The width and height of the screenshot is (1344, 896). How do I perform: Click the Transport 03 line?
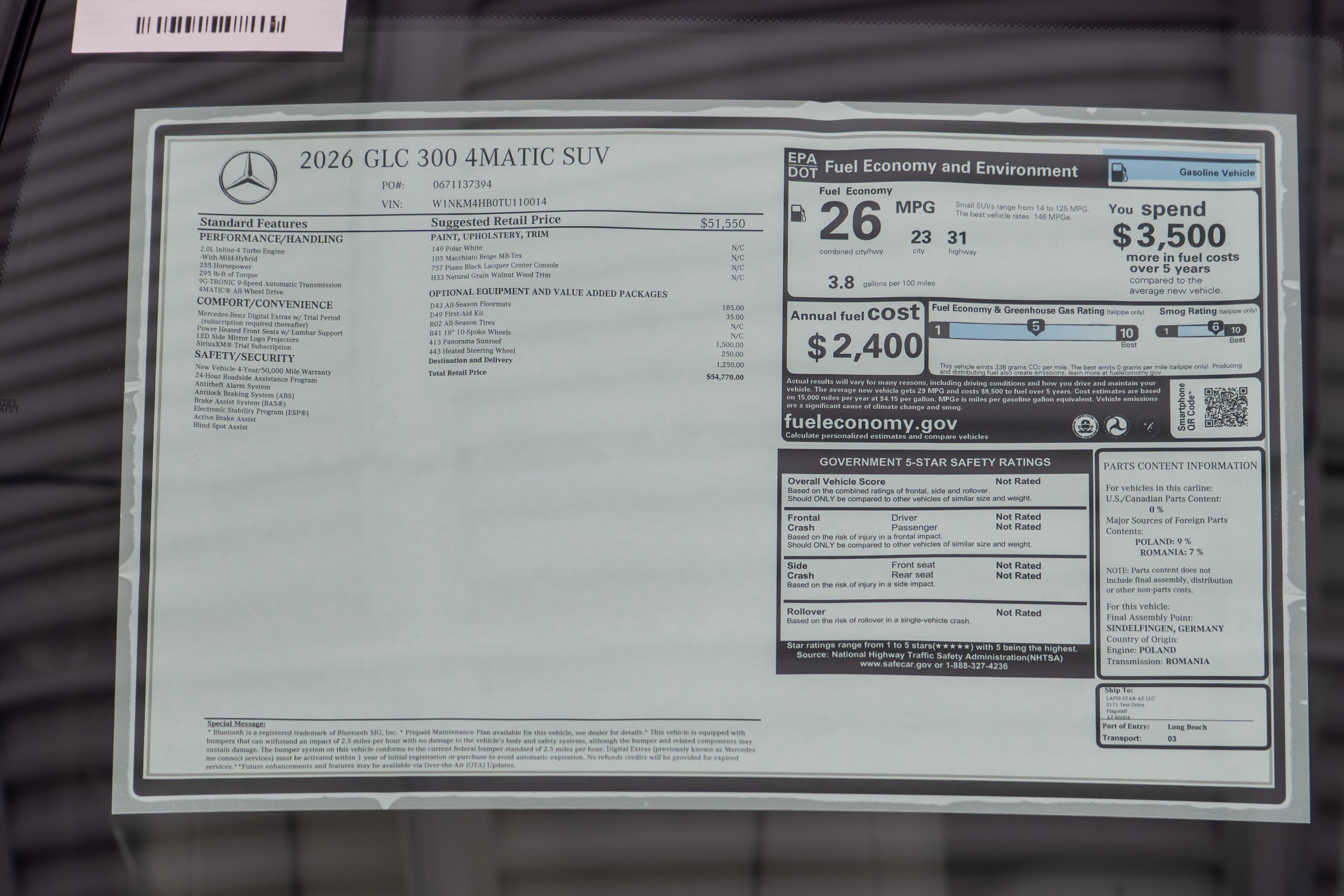pyautogui.click(x=1140, y=738)
